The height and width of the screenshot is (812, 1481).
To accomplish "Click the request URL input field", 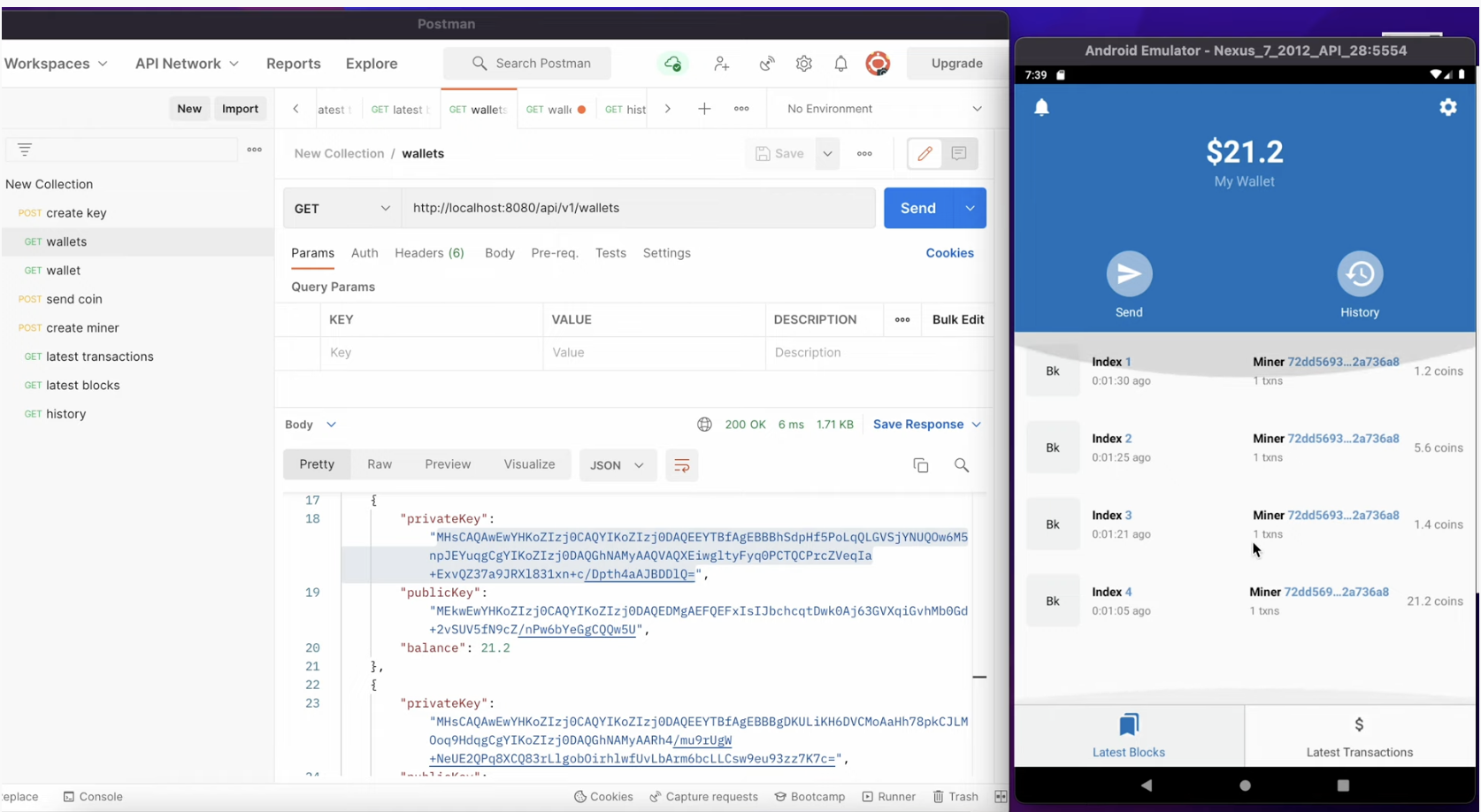I will (x=638, y=209).
